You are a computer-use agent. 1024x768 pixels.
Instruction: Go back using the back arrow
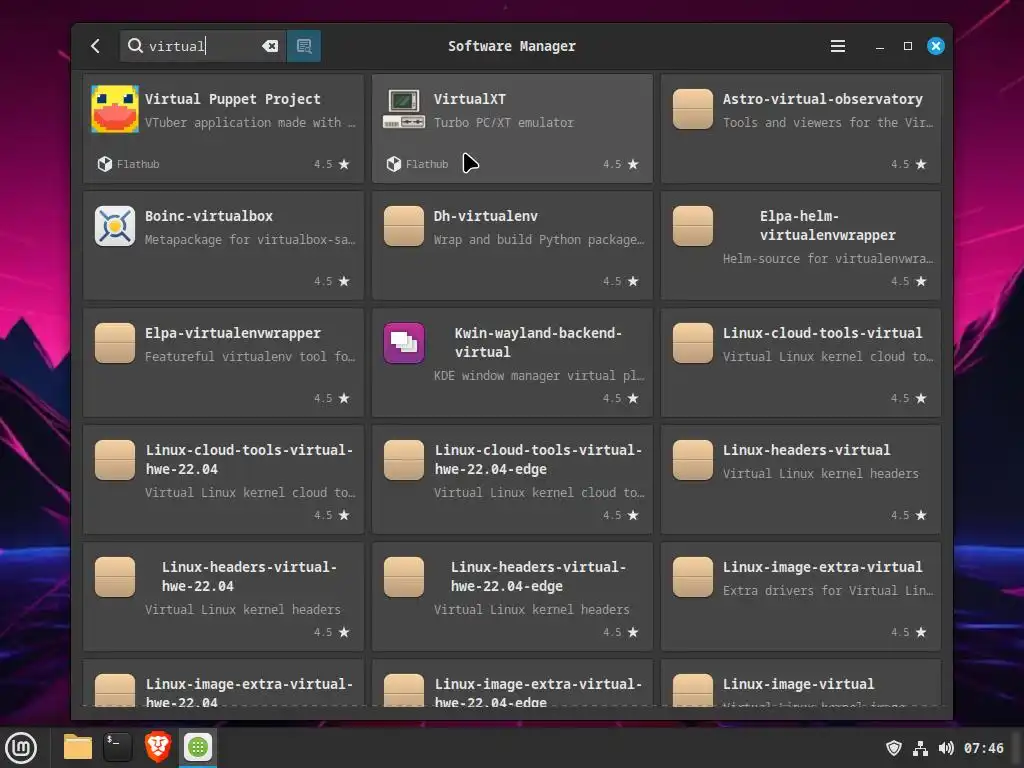tap(95, 46)
